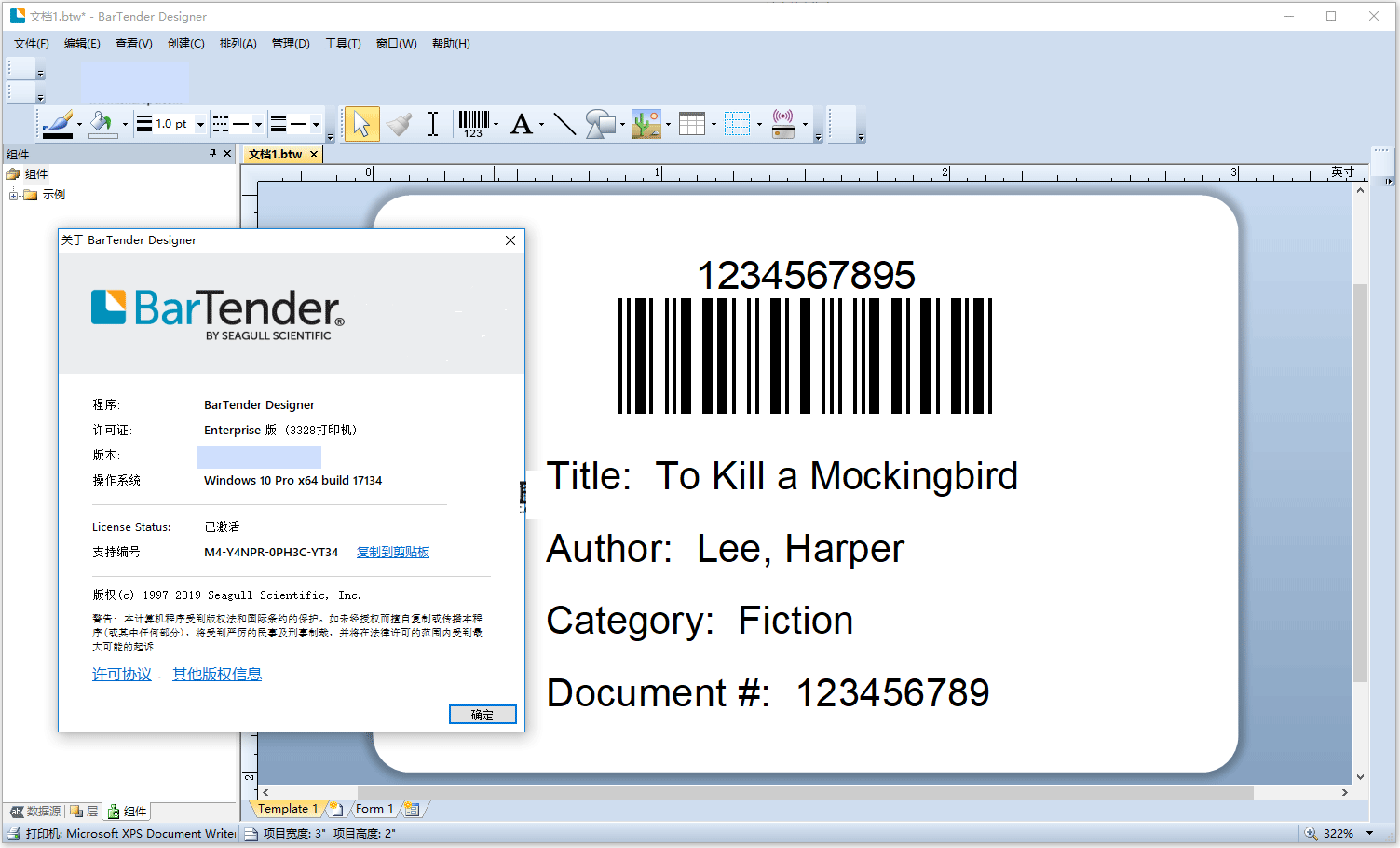The image size is (1400, 848).
Task: Switch to the 组件 panel tab at bottom
Action: tap(127, 812)
